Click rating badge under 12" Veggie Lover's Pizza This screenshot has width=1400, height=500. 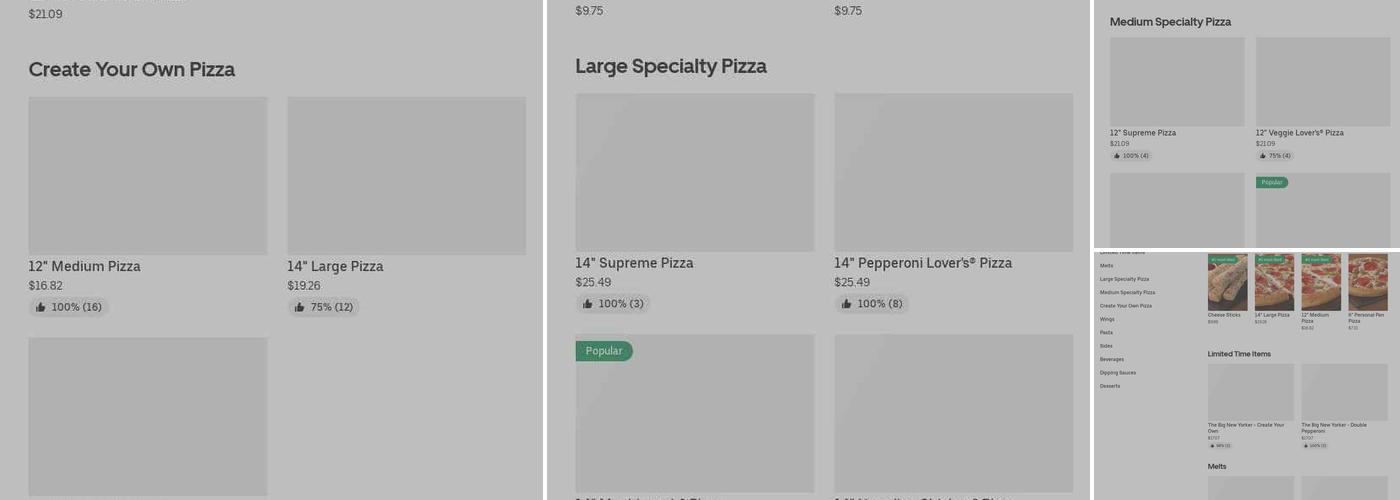(1275, 156)
